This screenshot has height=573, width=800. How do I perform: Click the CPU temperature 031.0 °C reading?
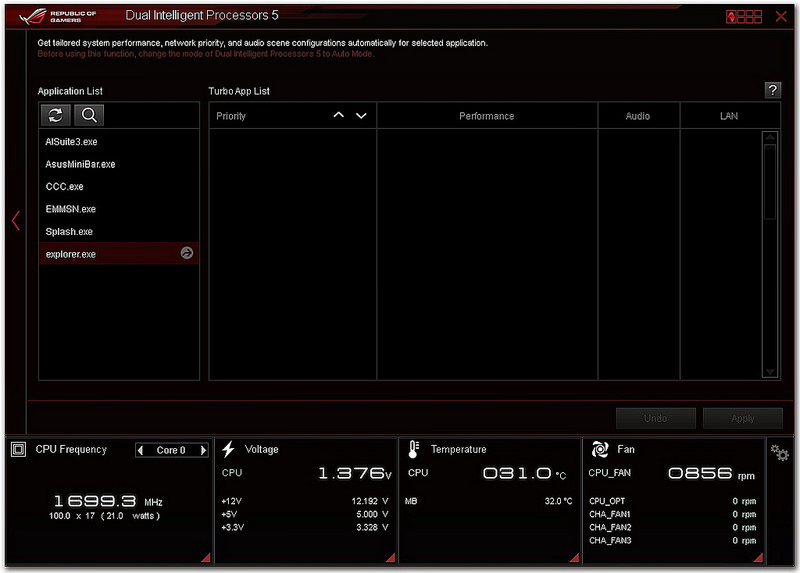[x=524, y=474]
